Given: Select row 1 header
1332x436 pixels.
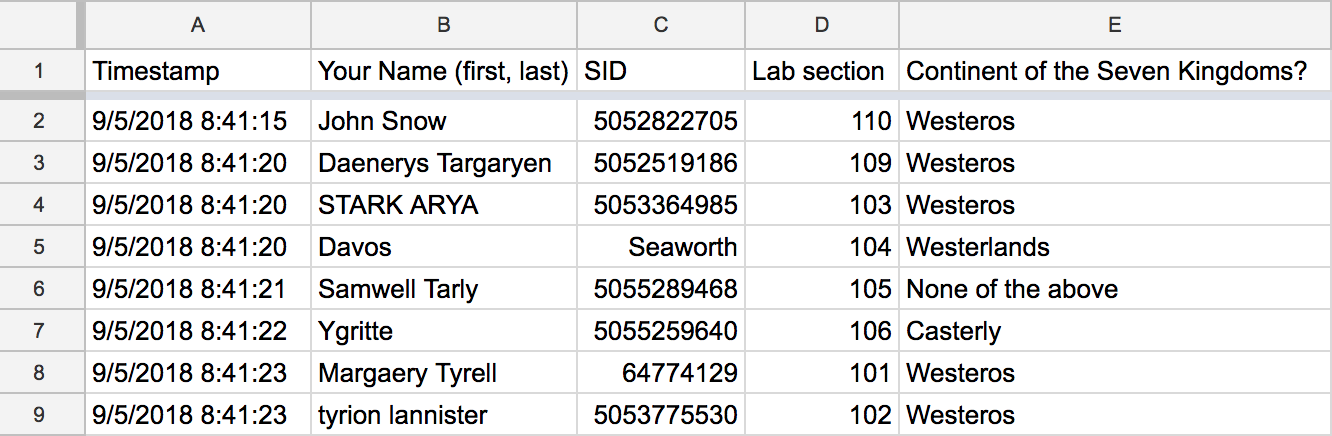Looking at the screenshot, I should 39,71.
